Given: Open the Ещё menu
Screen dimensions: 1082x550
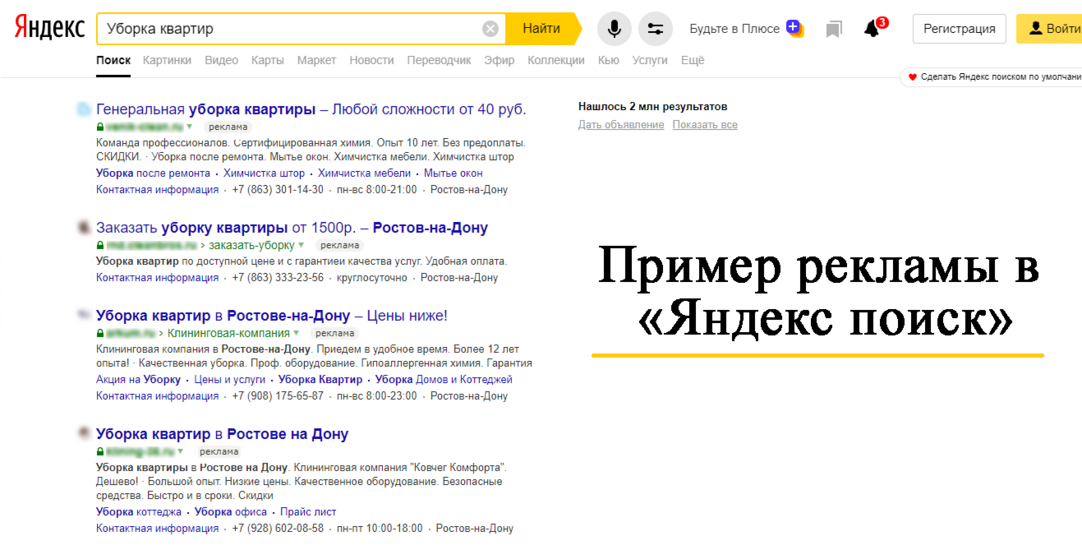Looking at the screenshot, I should click(x=692, y=60).
